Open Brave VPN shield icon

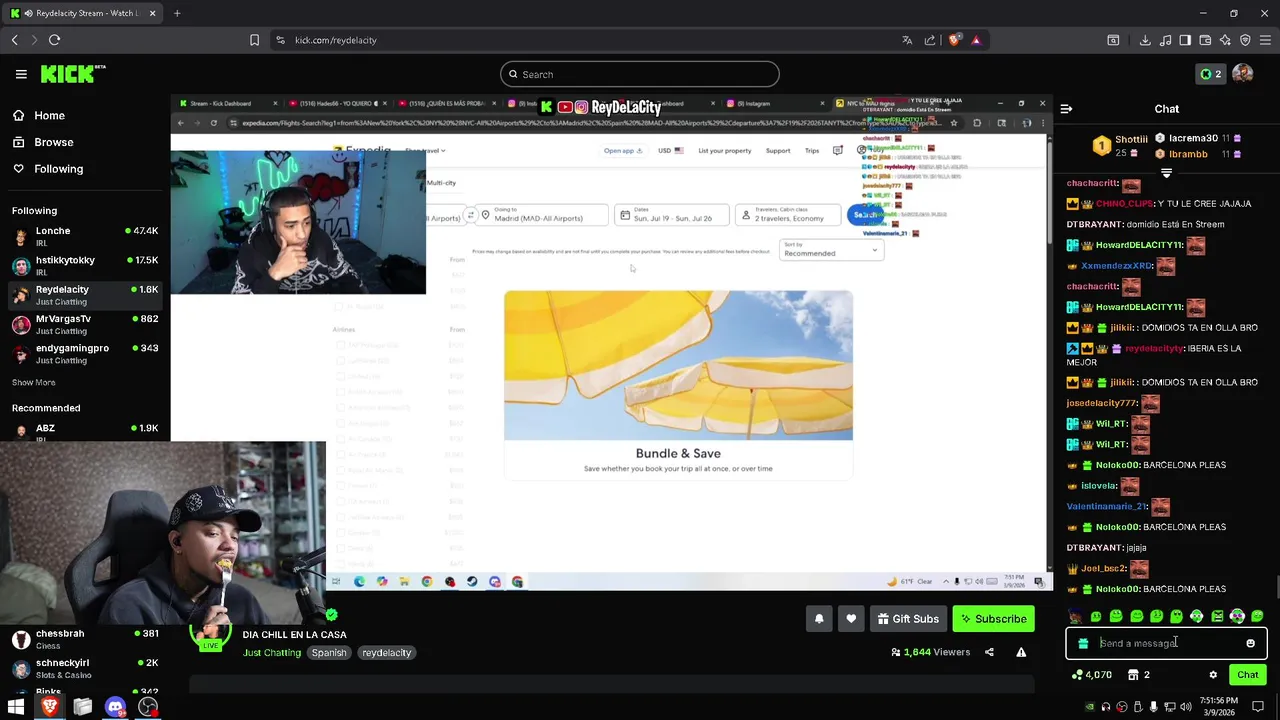point(1245,40)
